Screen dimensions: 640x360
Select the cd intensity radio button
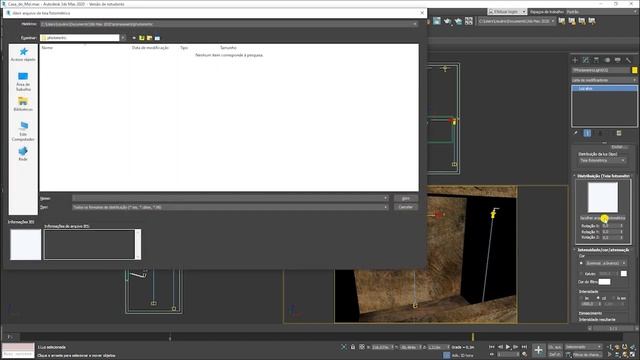(x=599, y=298)
